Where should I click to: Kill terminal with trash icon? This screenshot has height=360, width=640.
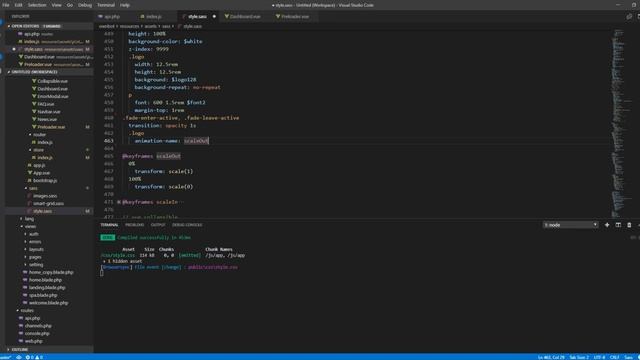pyautogui.click(x=629, y=225)
